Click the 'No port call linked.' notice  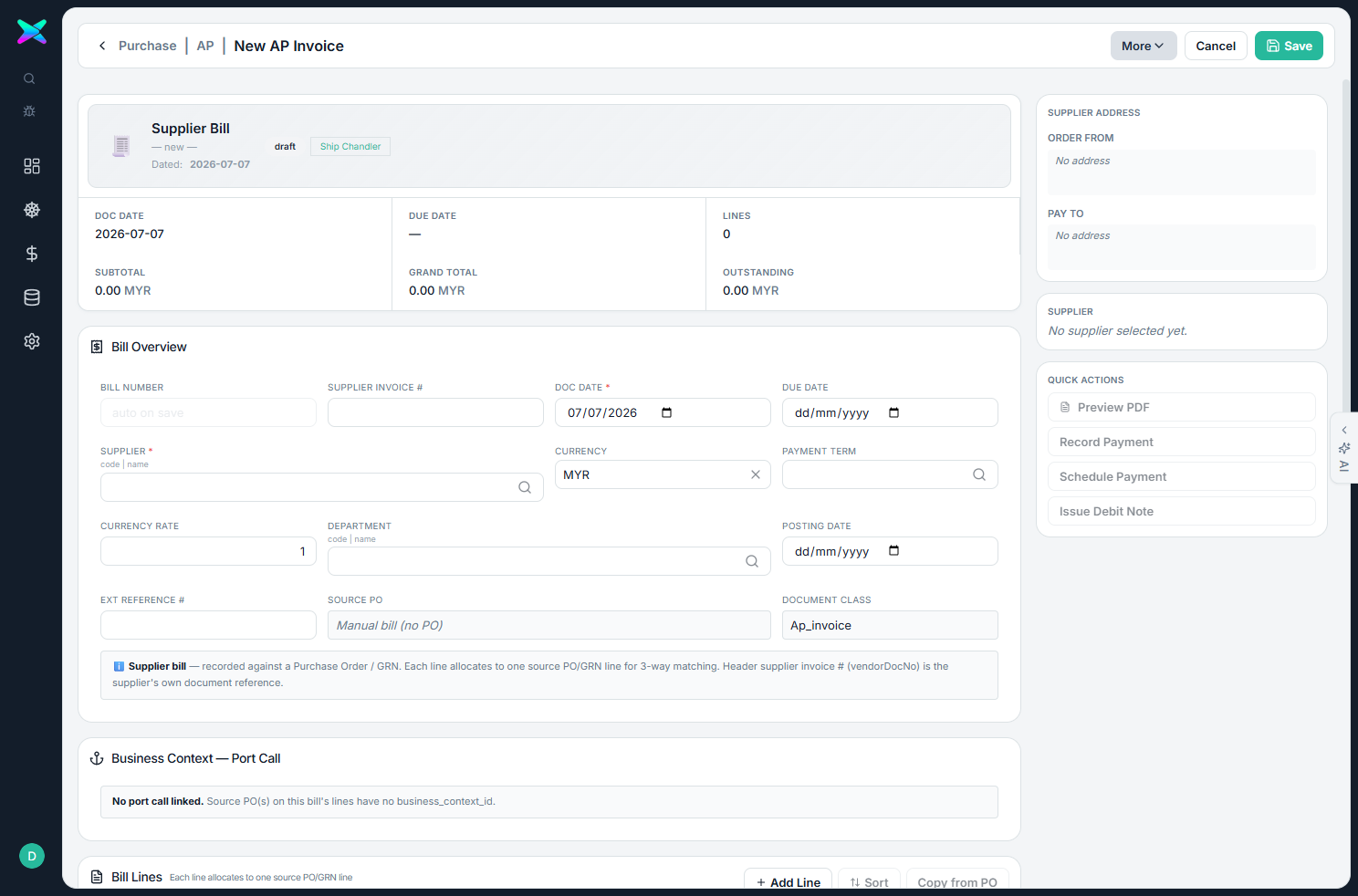pyautogui.click(x=549, y=802)
